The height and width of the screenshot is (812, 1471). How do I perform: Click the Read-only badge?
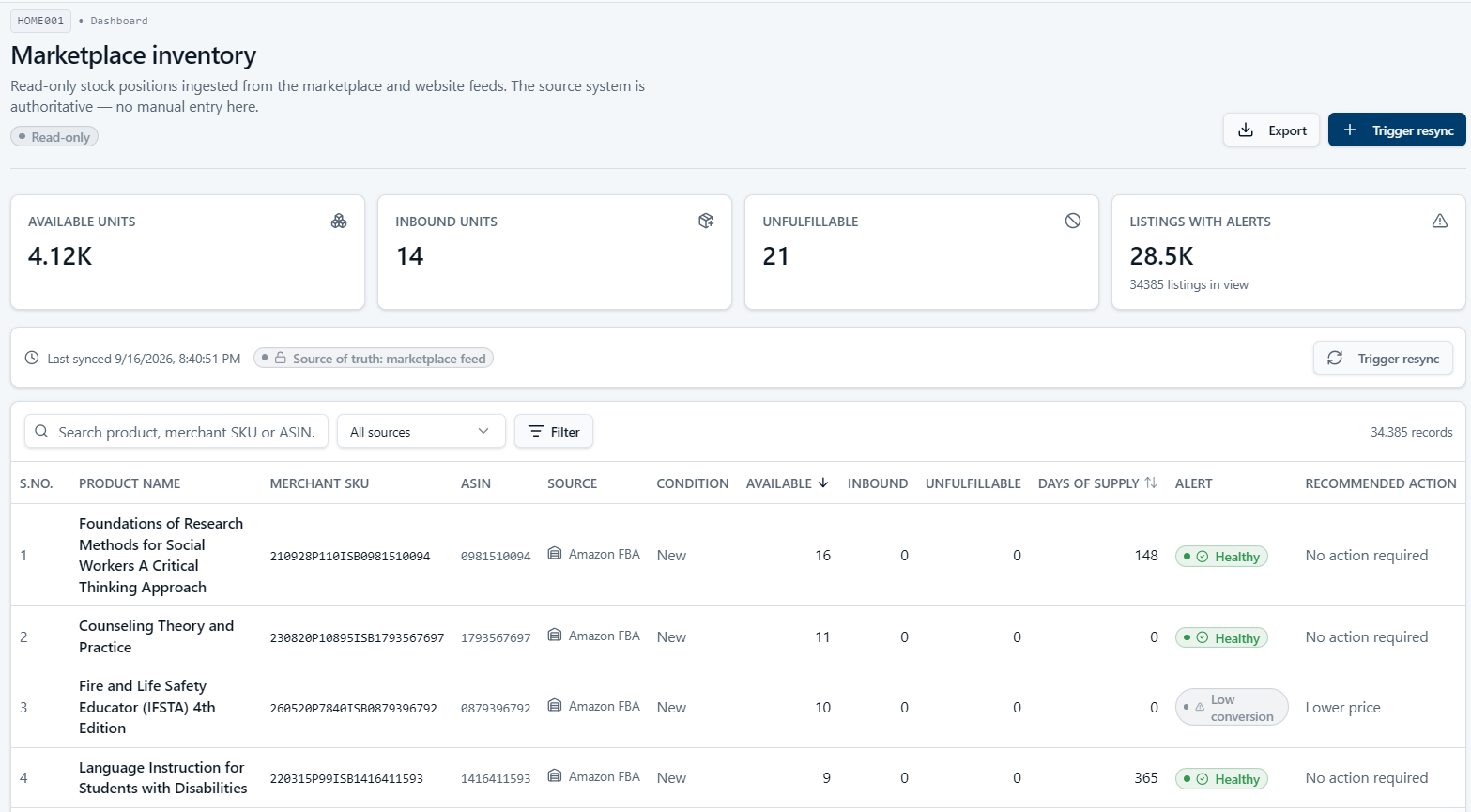[54, 136]
